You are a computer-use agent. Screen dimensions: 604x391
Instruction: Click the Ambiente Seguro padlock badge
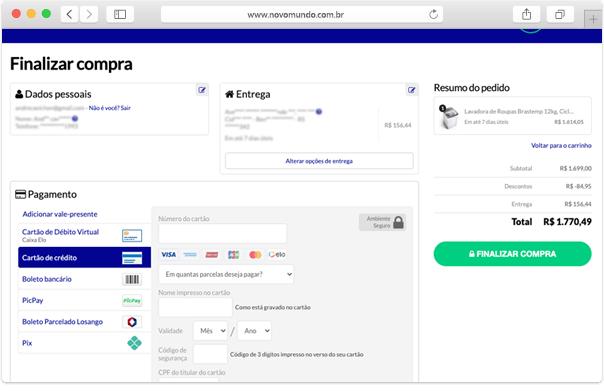(x=382, y=222)
